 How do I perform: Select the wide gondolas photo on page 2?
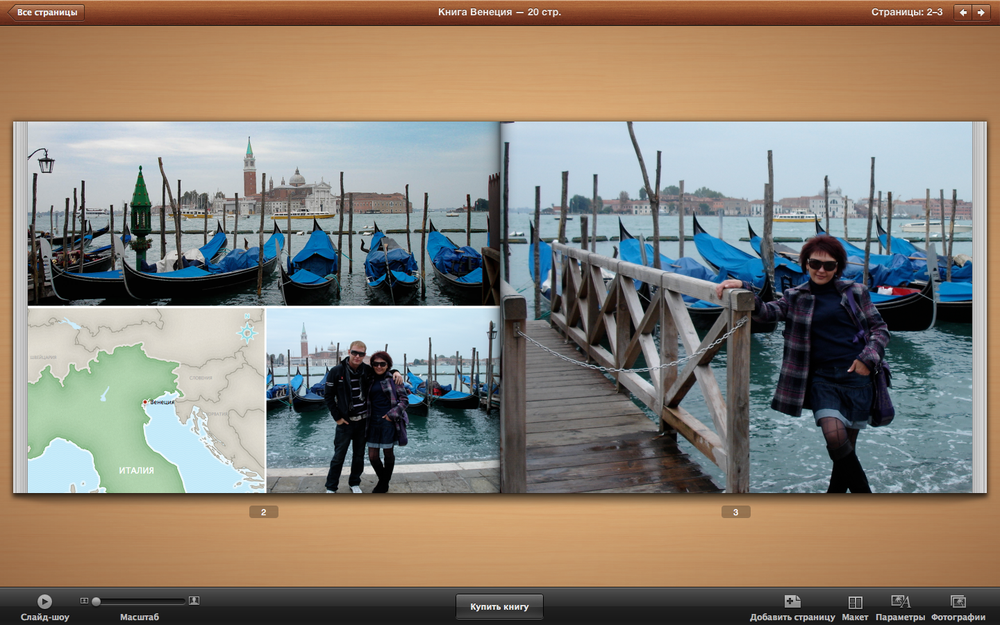coord(263,214)
